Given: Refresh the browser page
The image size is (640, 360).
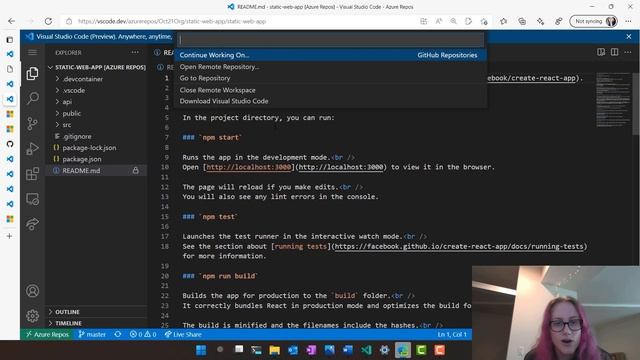Looking at the screenshot, I should (x=48, y=21).
